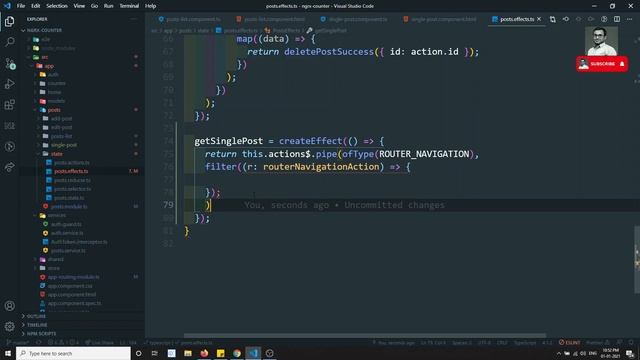640x360 pixels.
Task: Click the Windows Start button
Action: (8, 353)
